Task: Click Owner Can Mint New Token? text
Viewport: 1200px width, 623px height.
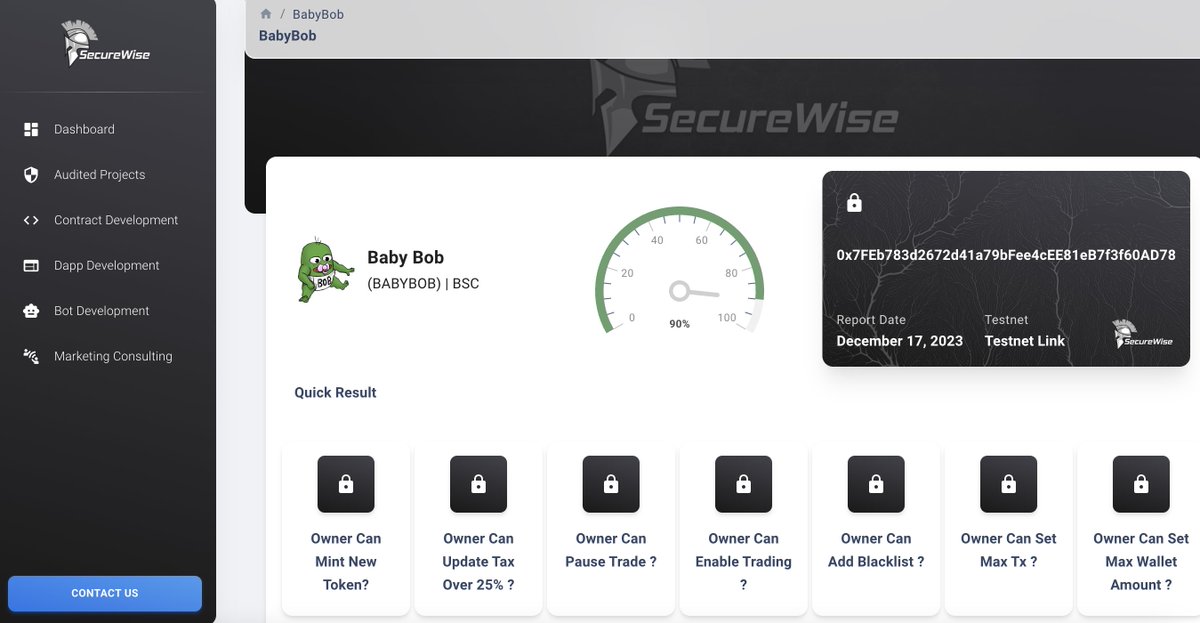Action: click(x=346, y=561)
